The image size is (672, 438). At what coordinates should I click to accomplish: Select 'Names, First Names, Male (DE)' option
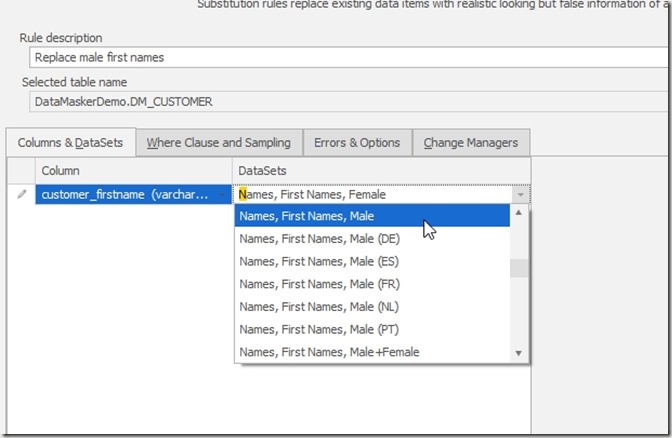point(372,238)
